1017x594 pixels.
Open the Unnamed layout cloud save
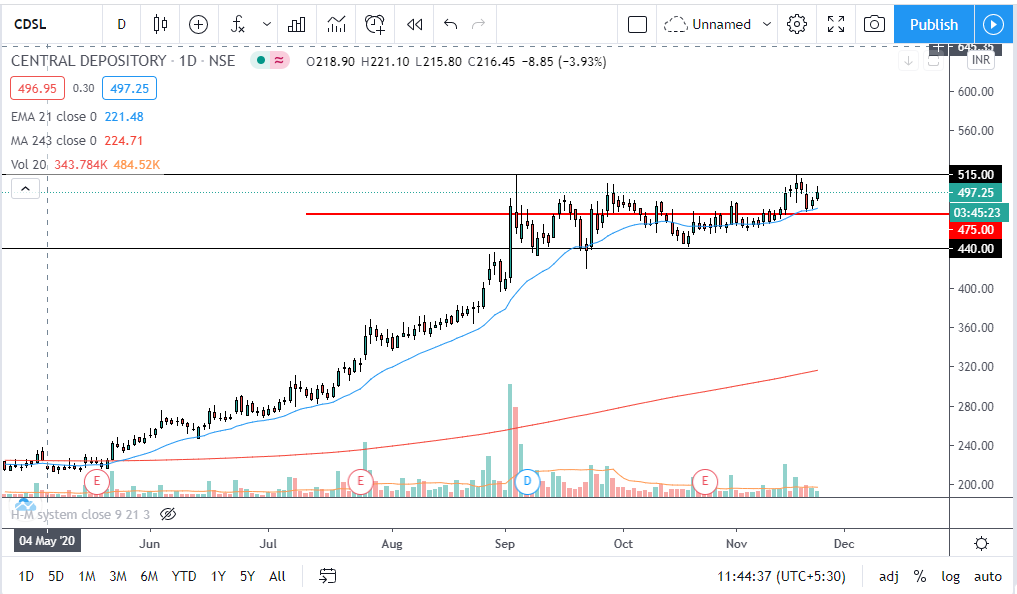tap(708, 25)
